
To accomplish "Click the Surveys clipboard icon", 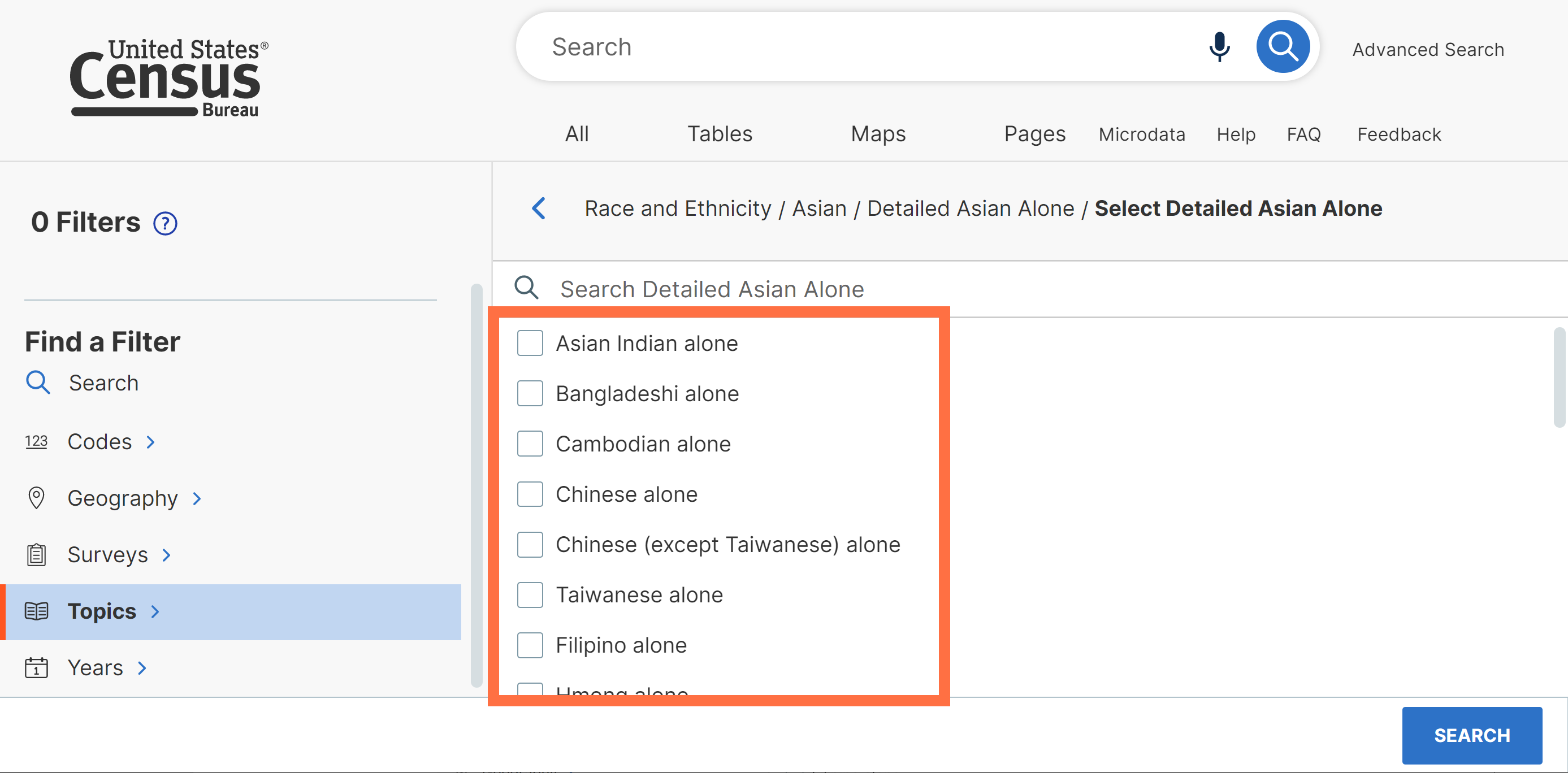I will click(36, 554).
